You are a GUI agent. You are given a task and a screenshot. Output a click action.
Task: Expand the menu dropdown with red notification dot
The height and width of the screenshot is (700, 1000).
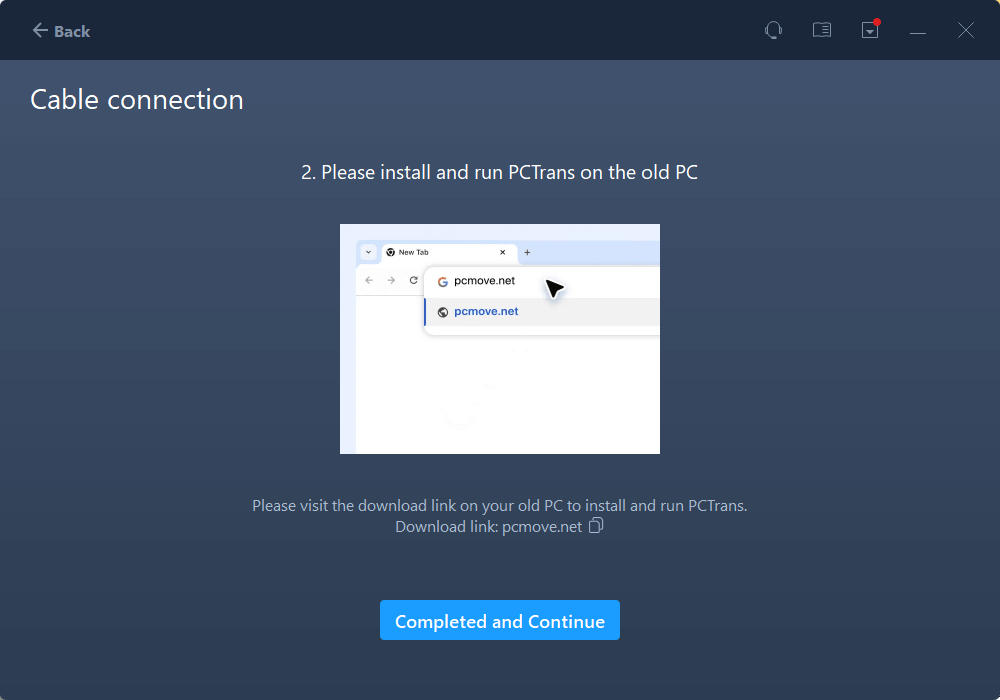[870, 30]
